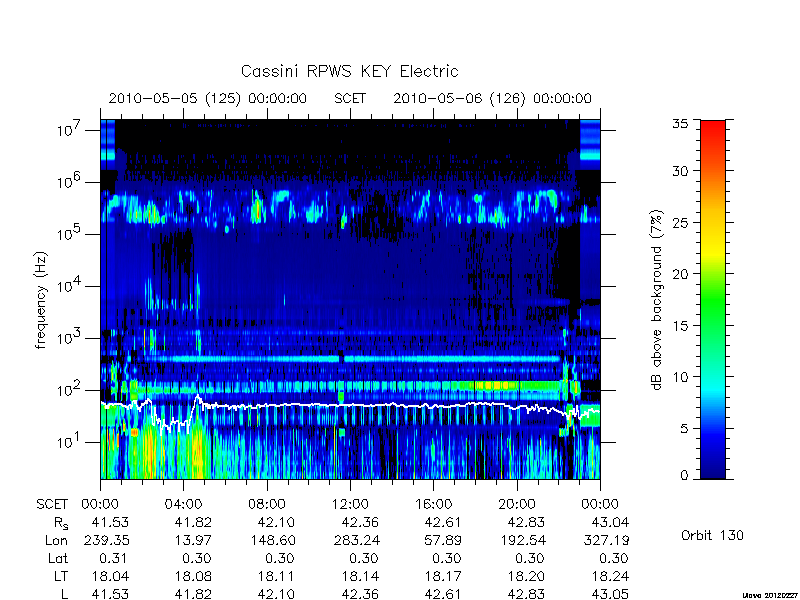Click the Orbit 130 label
Screen dimensions: 800x600
tap(712, 536)
